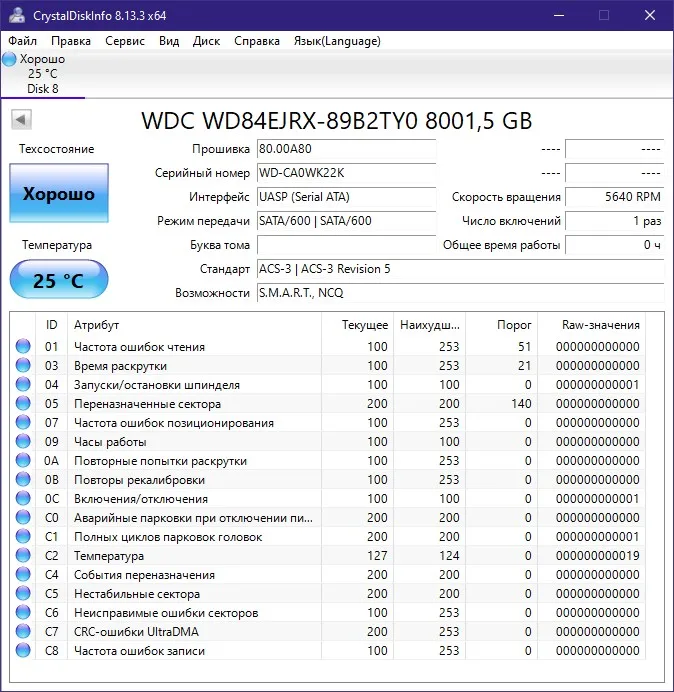This screenshot has height=692, width=674.
Task: Select the Включения/отключения attribute text
Action: click(x=141, y=499)
